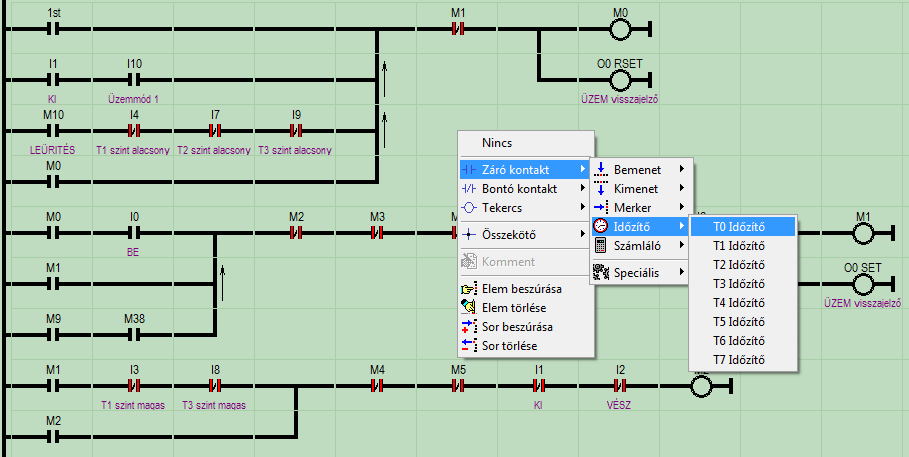The width and height of the screenshot is (909, 457).
Task: Click the Időzítő clock icon
Action: [x=601, y=227]
